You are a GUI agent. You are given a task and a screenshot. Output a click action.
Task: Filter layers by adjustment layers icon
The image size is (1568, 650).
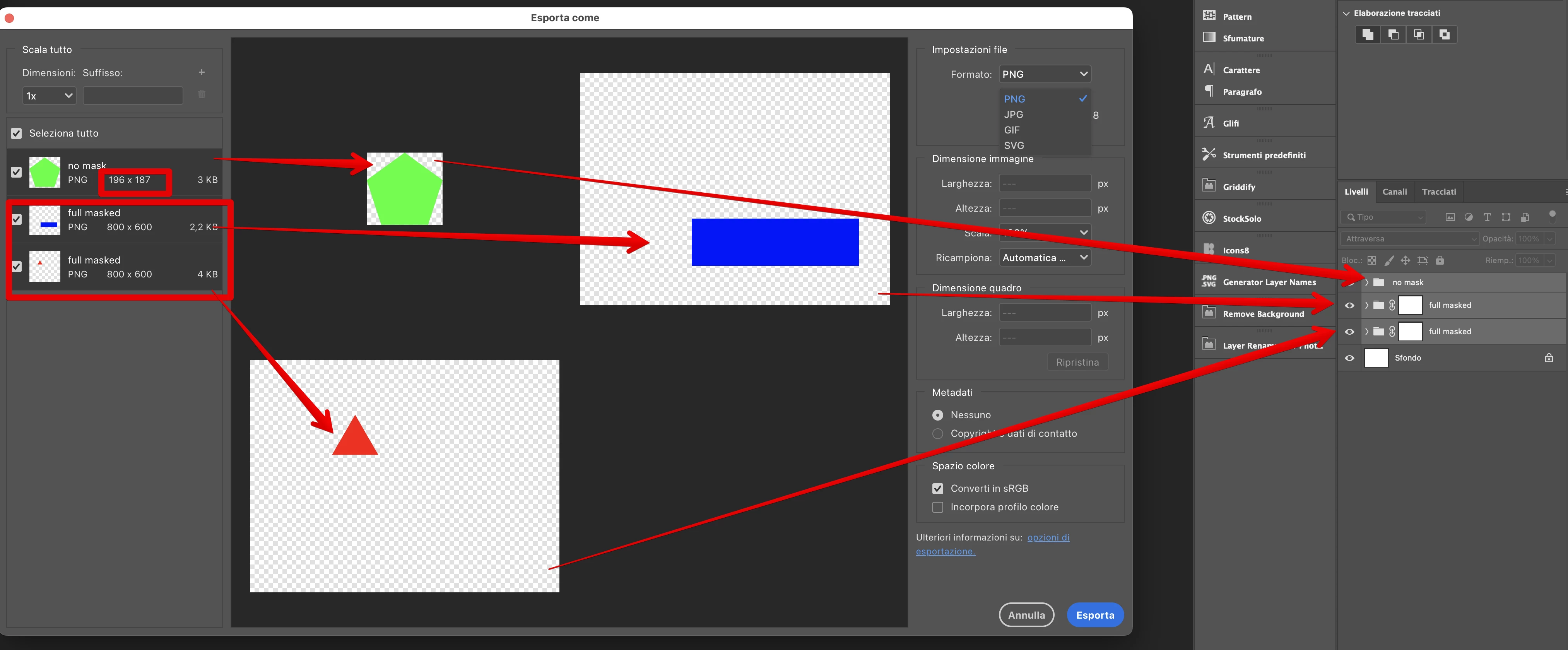[x=1469, y=217]
